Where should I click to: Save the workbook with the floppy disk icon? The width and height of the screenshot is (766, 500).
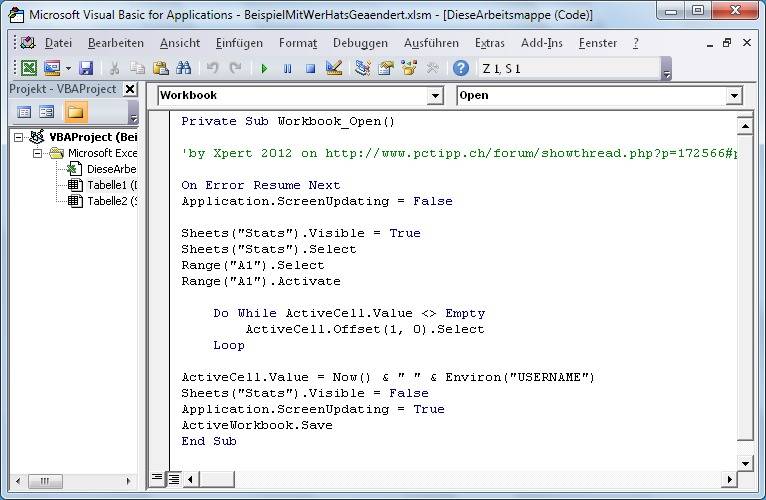(x=86, y=68)
